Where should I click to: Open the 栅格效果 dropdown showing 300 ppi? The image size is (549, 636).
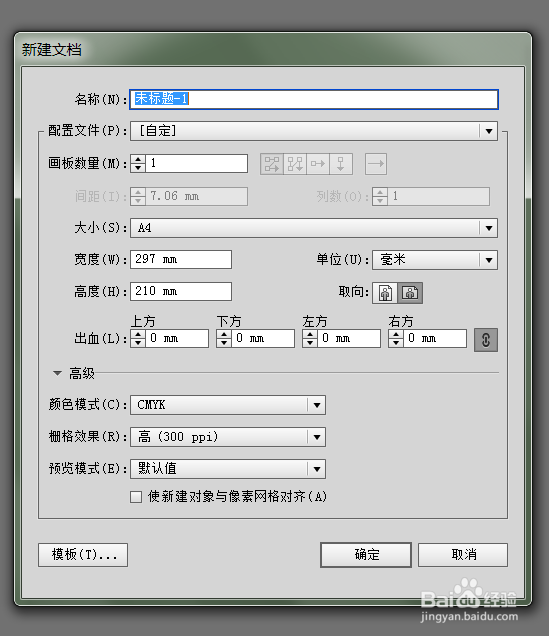coord(228,437)
